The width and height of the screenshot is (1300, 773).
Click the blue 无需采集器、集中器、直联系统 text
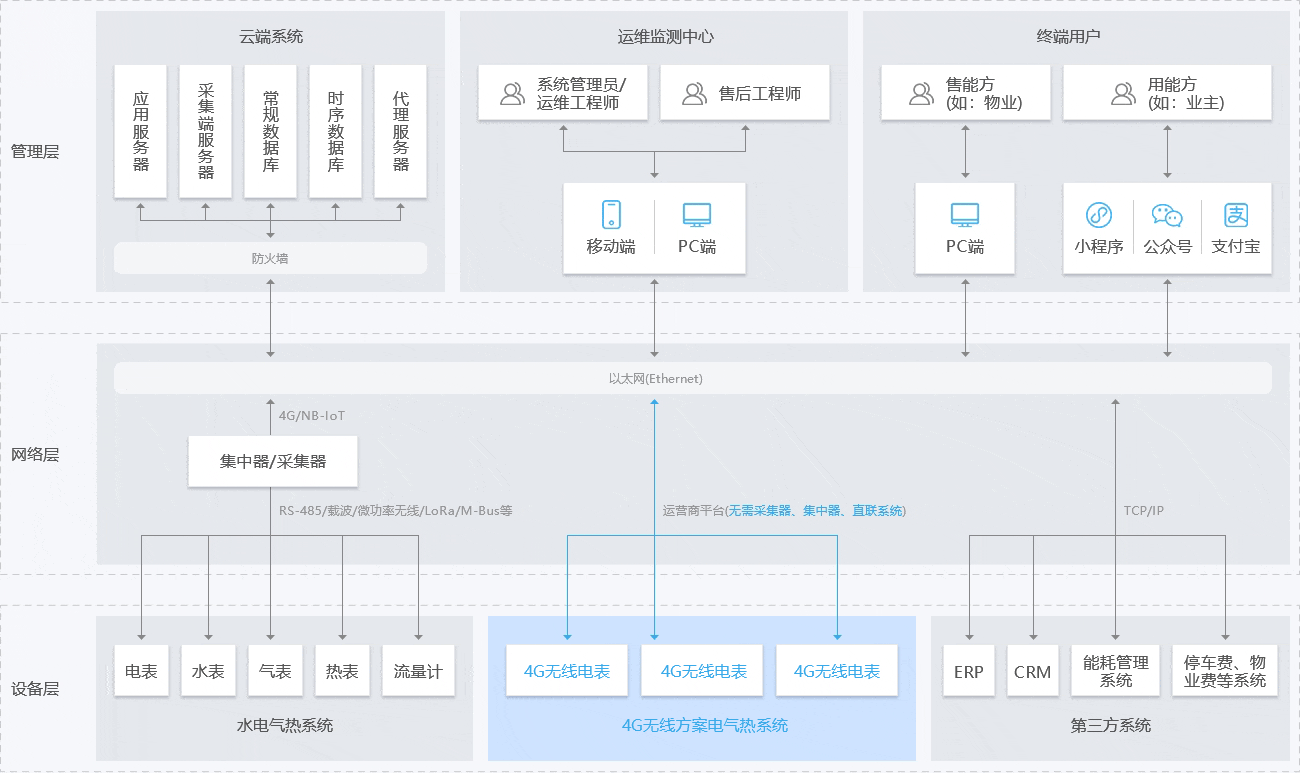coord(816,511)
